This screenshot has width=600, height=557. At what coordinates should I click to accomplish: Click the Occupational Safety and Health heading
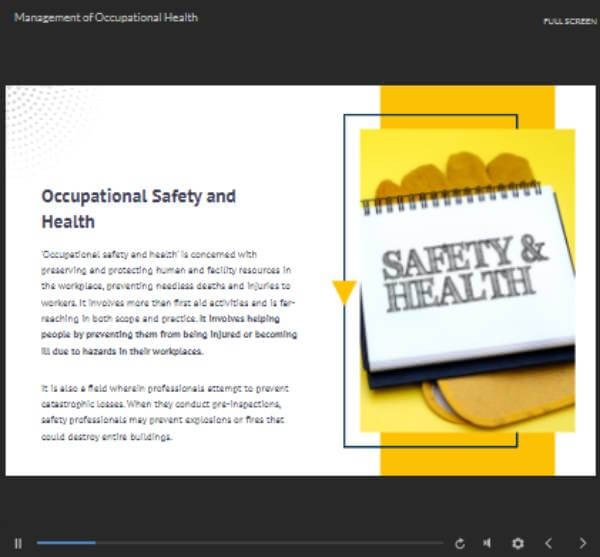click(x=138, y=208)
